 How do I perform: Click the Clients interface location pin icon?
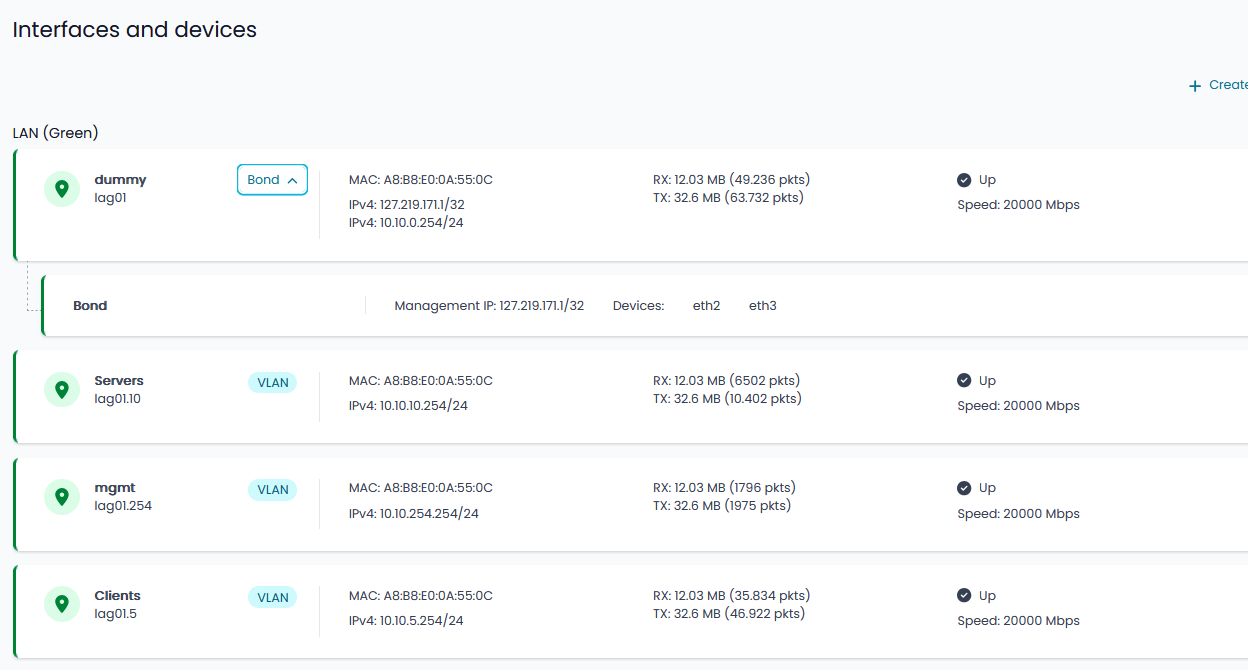click(x=62, y=604)
